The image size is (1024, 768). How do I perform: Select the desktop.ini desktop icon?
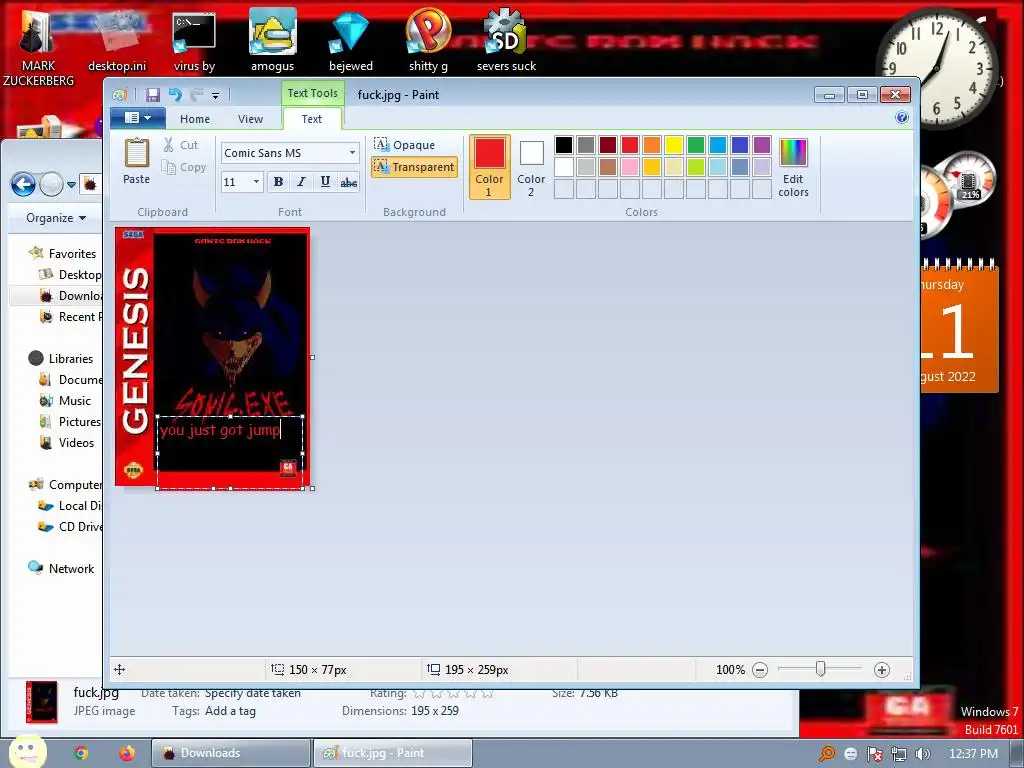[x=117, y=40]
